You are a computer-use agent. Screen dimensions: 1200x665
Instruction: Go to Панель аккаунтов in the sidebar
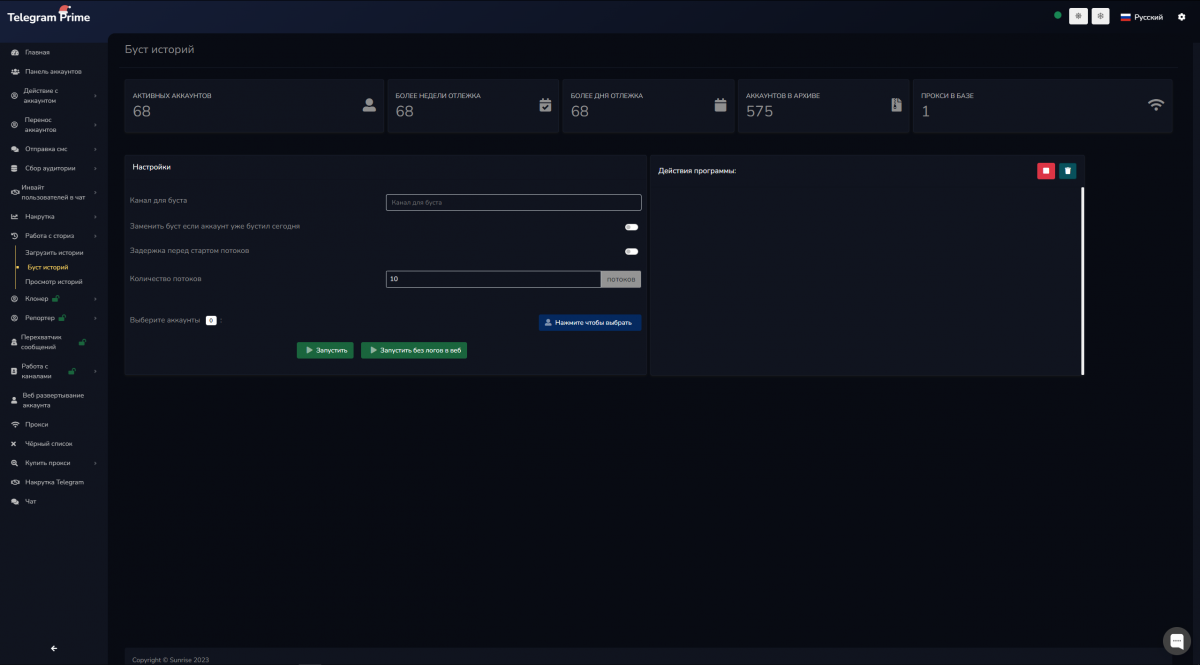(x=53, y=72)
